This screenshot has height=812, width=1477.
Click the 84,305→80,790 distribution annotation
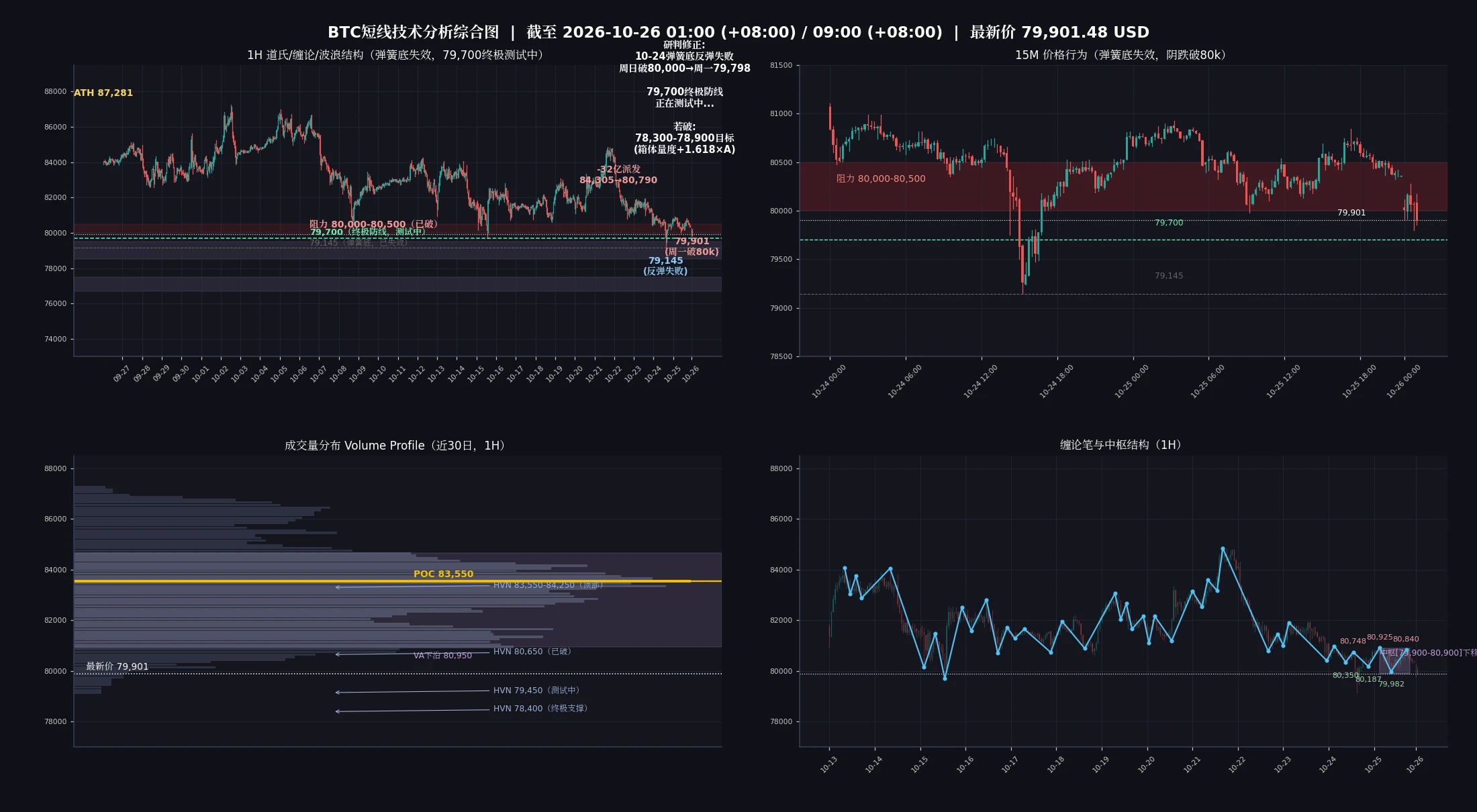point(618,180)
